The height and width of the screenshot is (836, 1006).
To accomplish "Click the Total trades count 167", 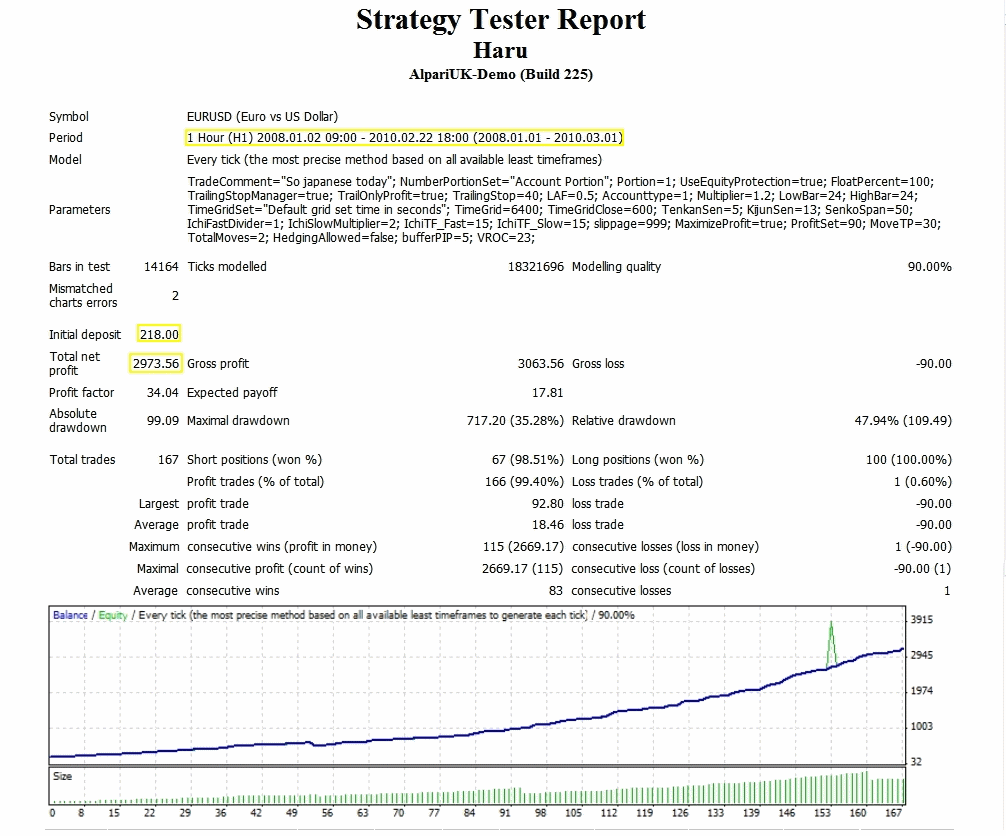I will [168, 460].
